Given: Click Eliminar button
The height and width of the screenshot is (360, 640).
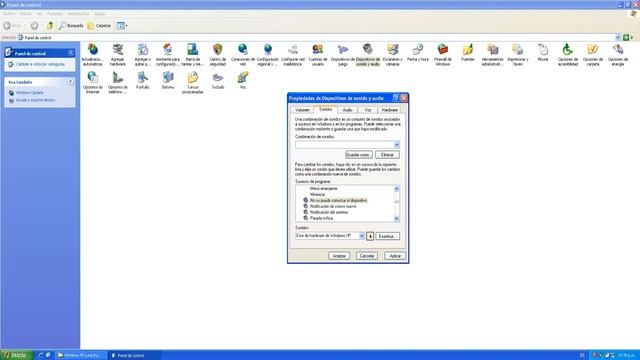Looking at the screenshot, I should point(387,155).
